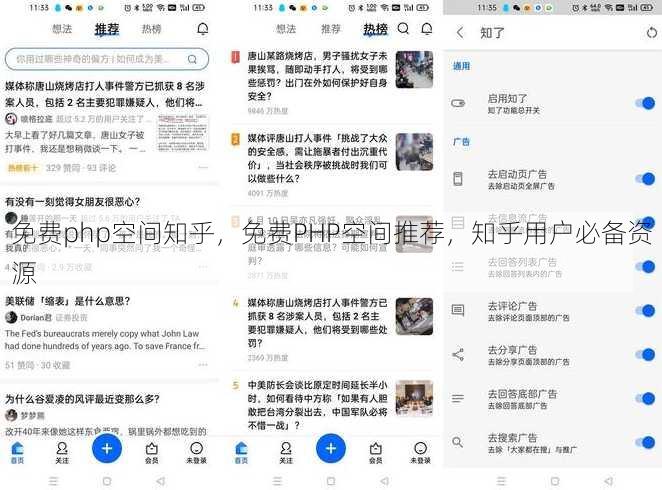Tap the refresh icon on the 知了 settings header
662x490 pixels.
click(652, 32)
